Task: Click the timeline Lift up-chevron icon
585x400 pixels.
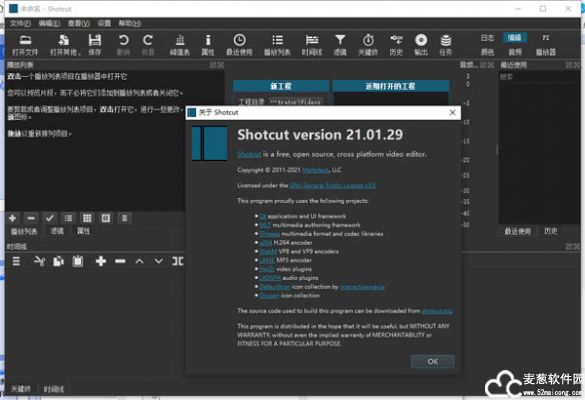Action: [139, 261]
